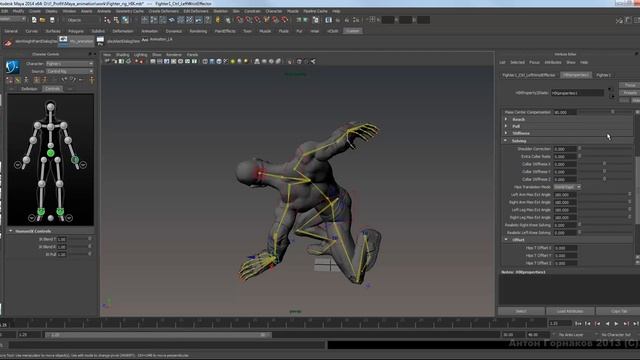
Task: Select the left wrist effector highlighted on the figure
Action: (x=75, y=160)
